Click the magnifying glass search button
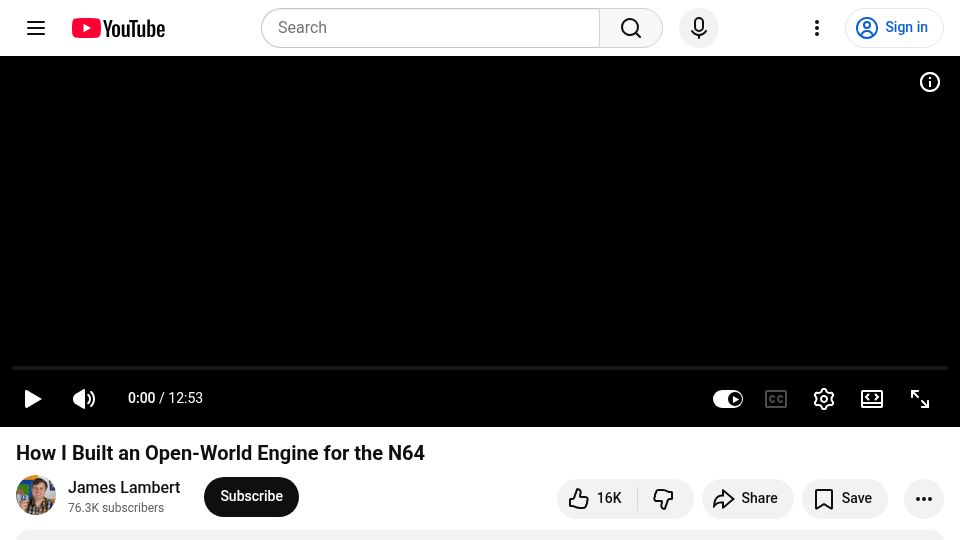The width and height of the screenshot is (960, 540). (x=631, y=28)
